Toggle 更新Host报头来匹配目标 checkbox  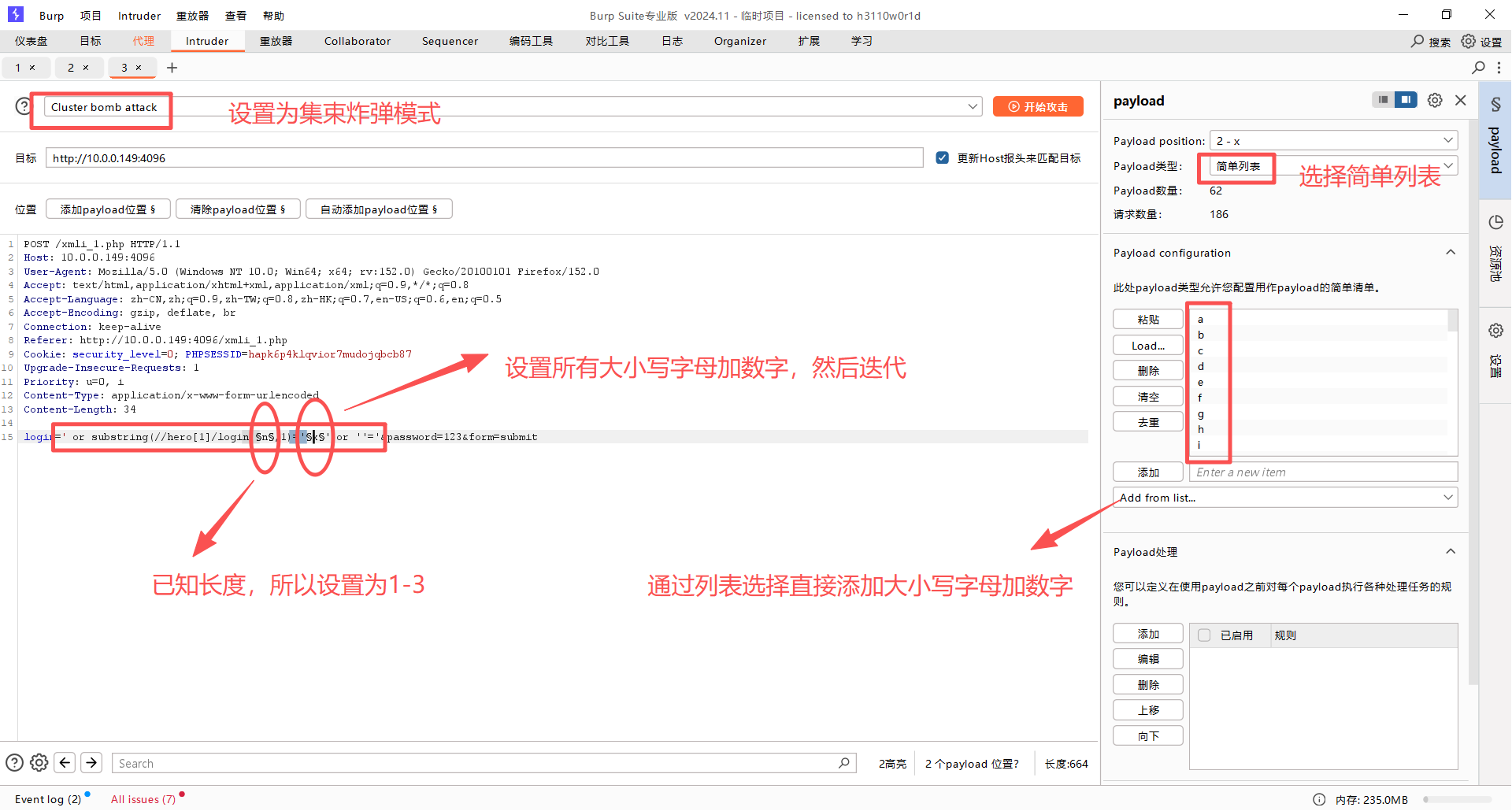click(942, 157)
